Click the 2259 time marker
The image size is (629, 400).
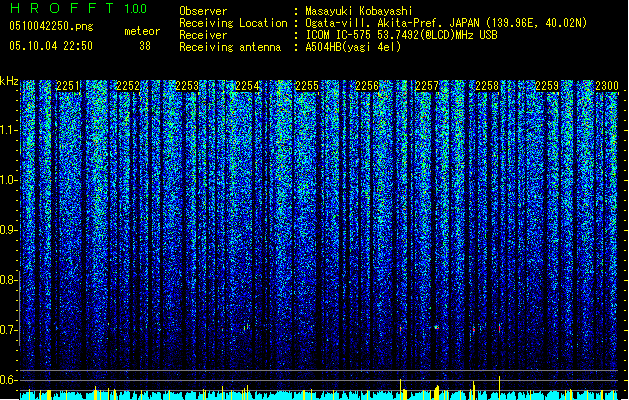pos(547,86)
